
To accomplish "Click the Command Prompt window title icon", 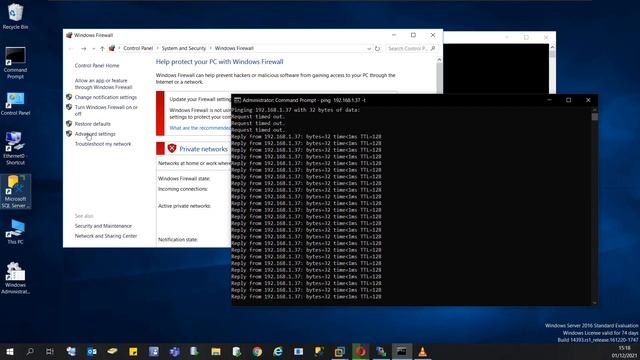I will (237, 100).
